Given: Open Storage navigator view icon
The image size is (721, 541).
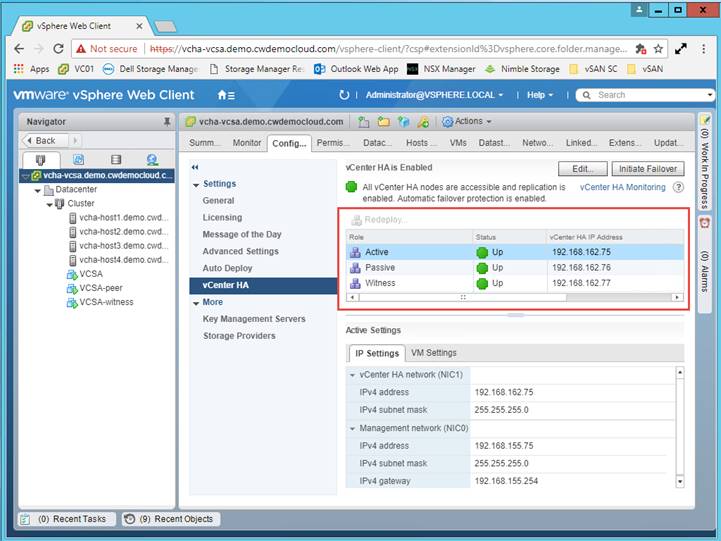Looking at the screenshot, I should click(x=116, y=159).
